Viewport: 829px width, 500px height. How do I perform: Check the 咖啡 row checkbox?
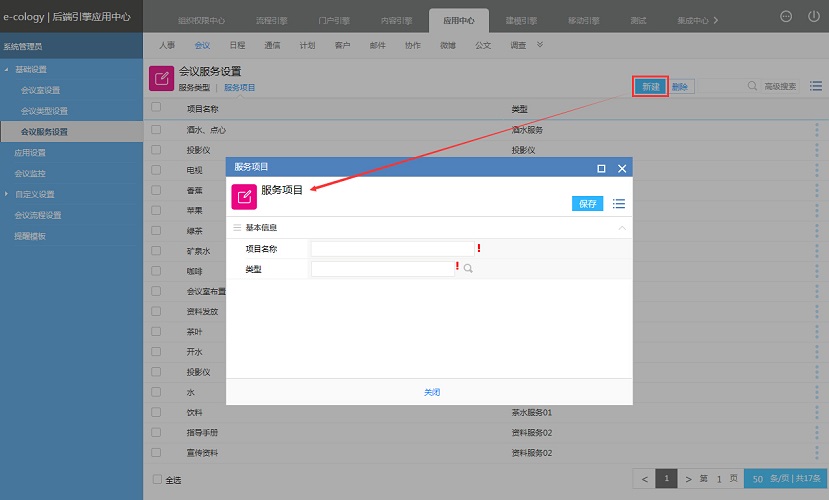pyautogui.click(x=156, y=271)
